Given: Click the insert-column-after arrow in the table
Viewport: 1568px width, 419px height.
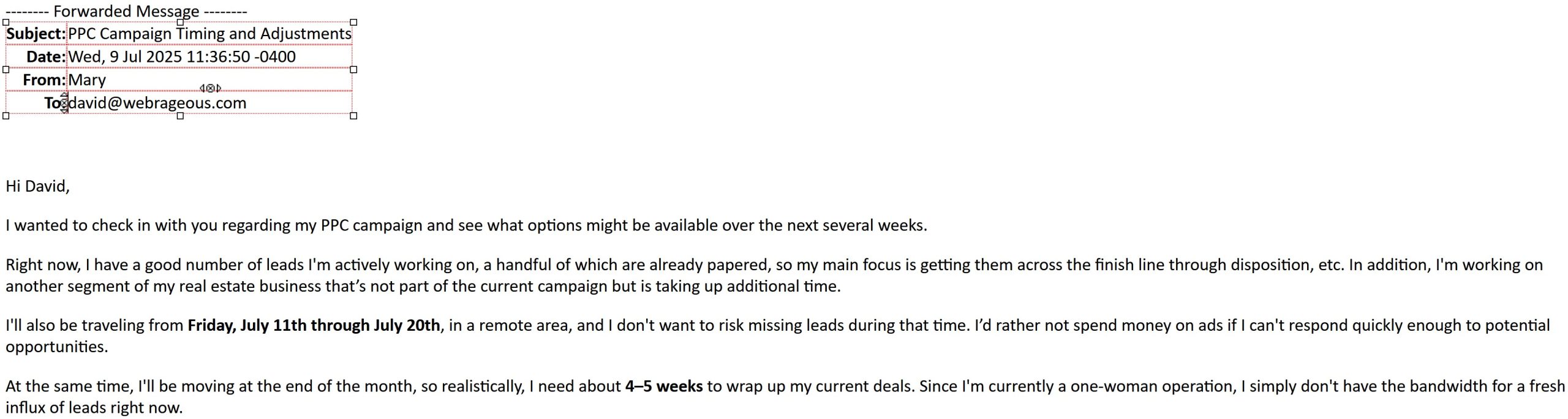Looking at the screenshot, I should 219,88.
